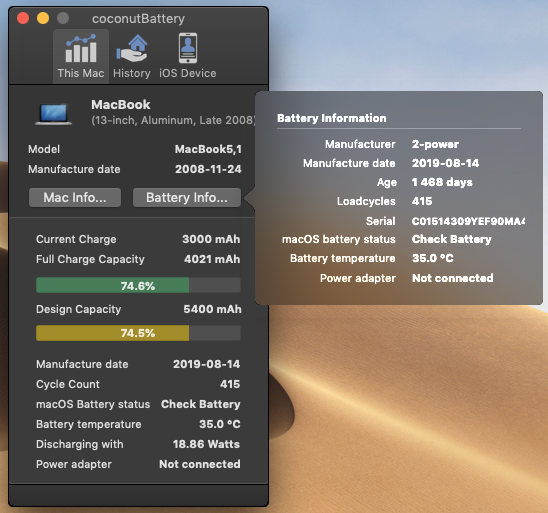Select main window Not connected adapter value

point(200,464)
